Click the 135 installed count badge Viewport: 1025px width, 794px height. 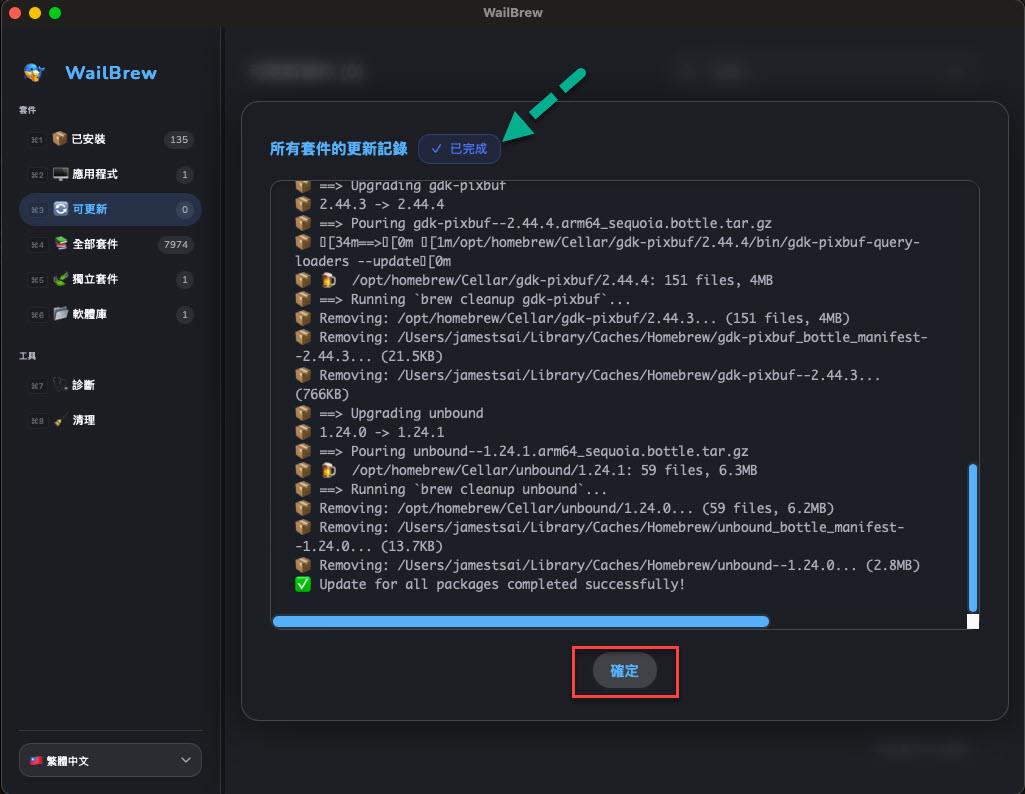[179, 140]
